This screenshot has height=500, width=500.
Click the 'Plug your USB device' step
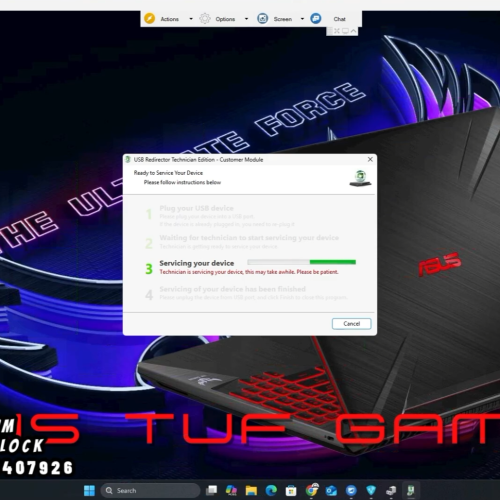coord(196,208)
